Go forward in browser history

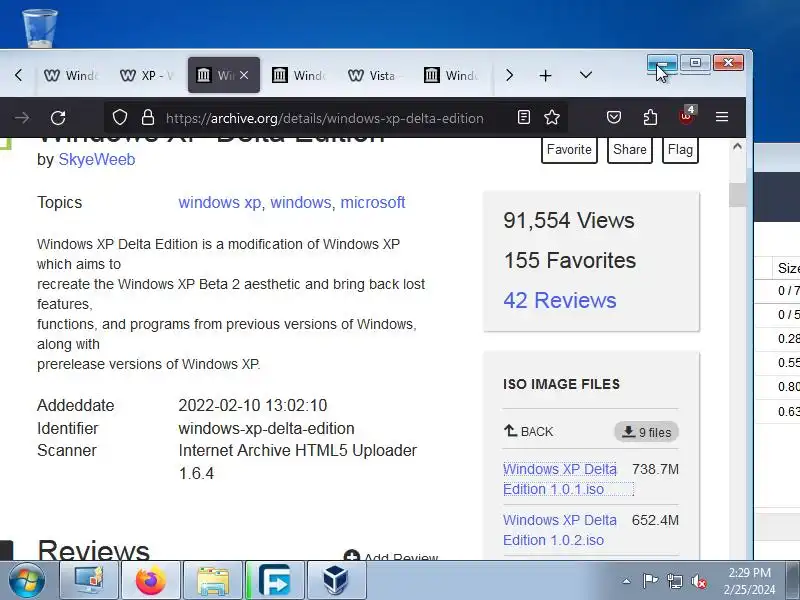tap(21, 118)
